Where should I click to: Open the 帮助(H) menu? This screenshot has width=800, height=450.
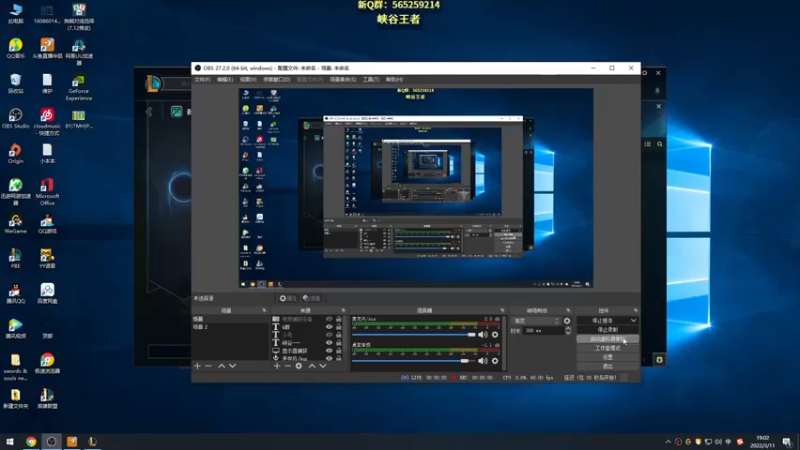tap(394, 80)
